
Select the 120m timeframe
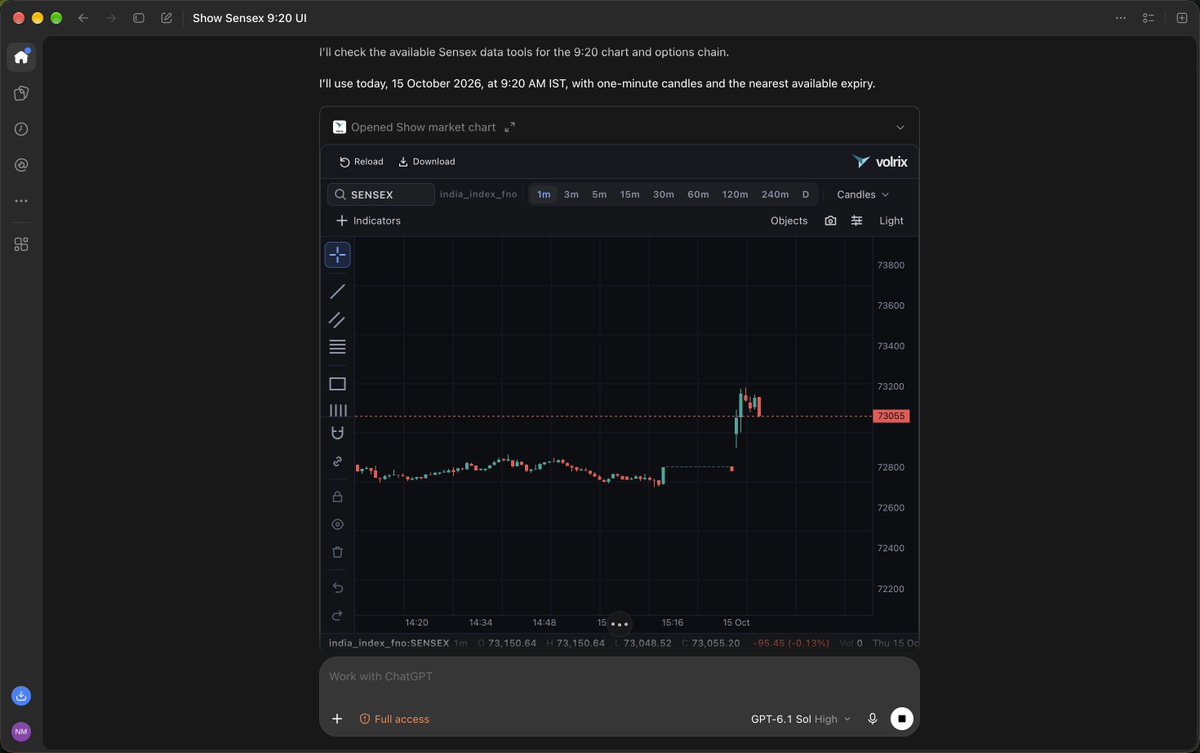(735, 195)
